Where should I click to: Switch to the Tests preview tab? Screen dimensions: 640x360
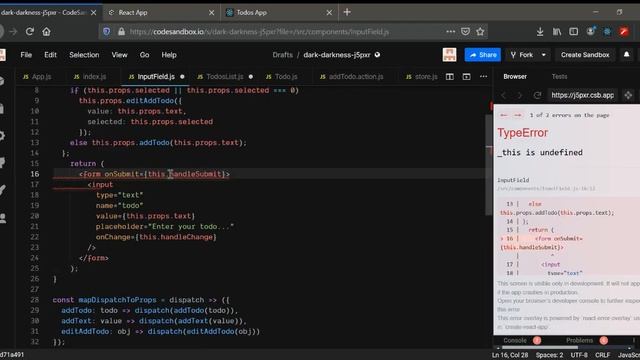coord(559,76)
